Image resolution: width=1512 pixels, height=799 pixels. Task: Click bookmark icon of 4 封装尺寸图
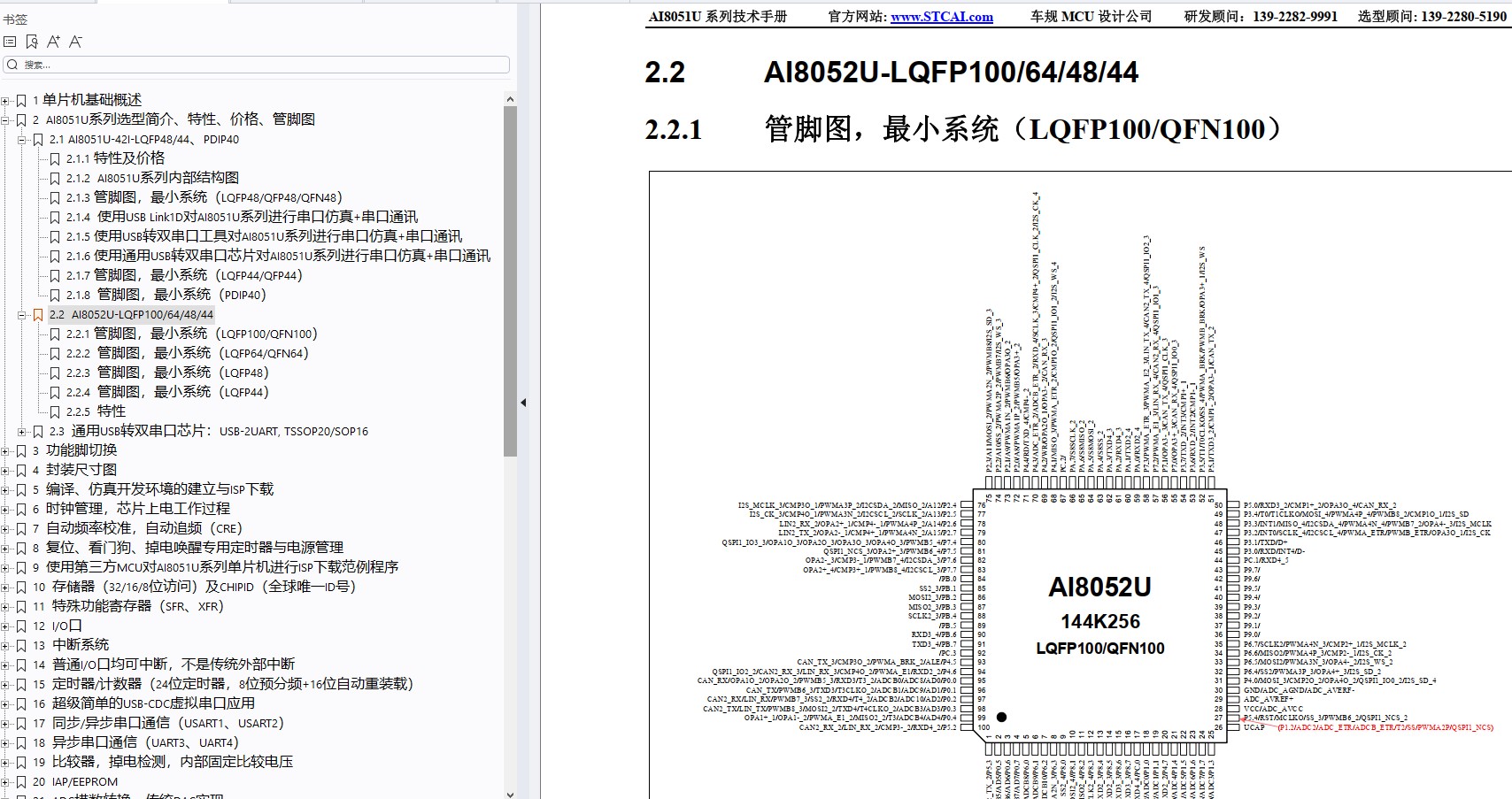point(21,470)
